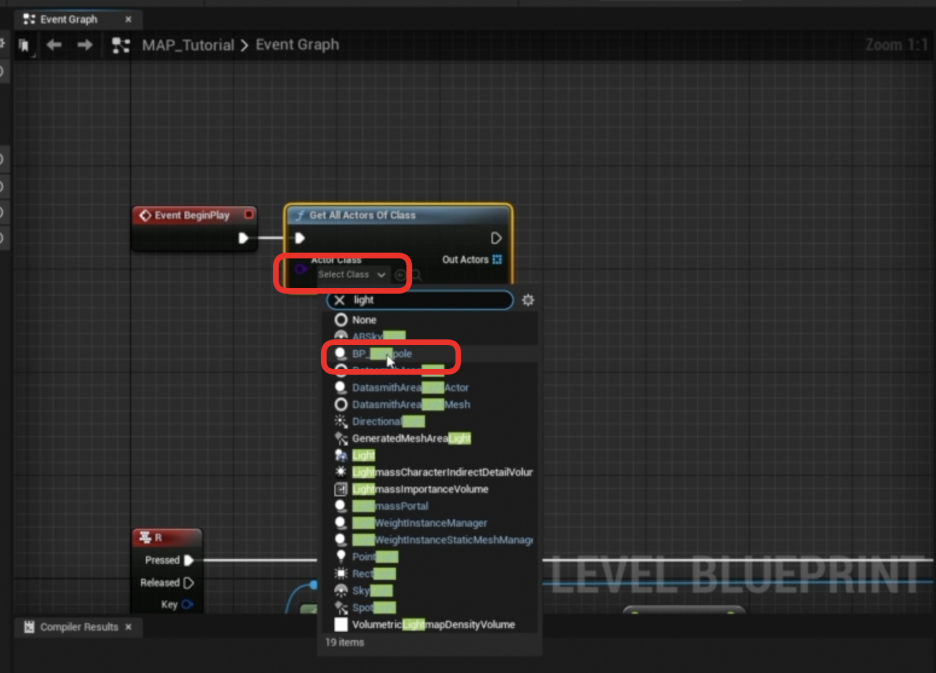Click the Out Actors array output pin

pos(497,259)
